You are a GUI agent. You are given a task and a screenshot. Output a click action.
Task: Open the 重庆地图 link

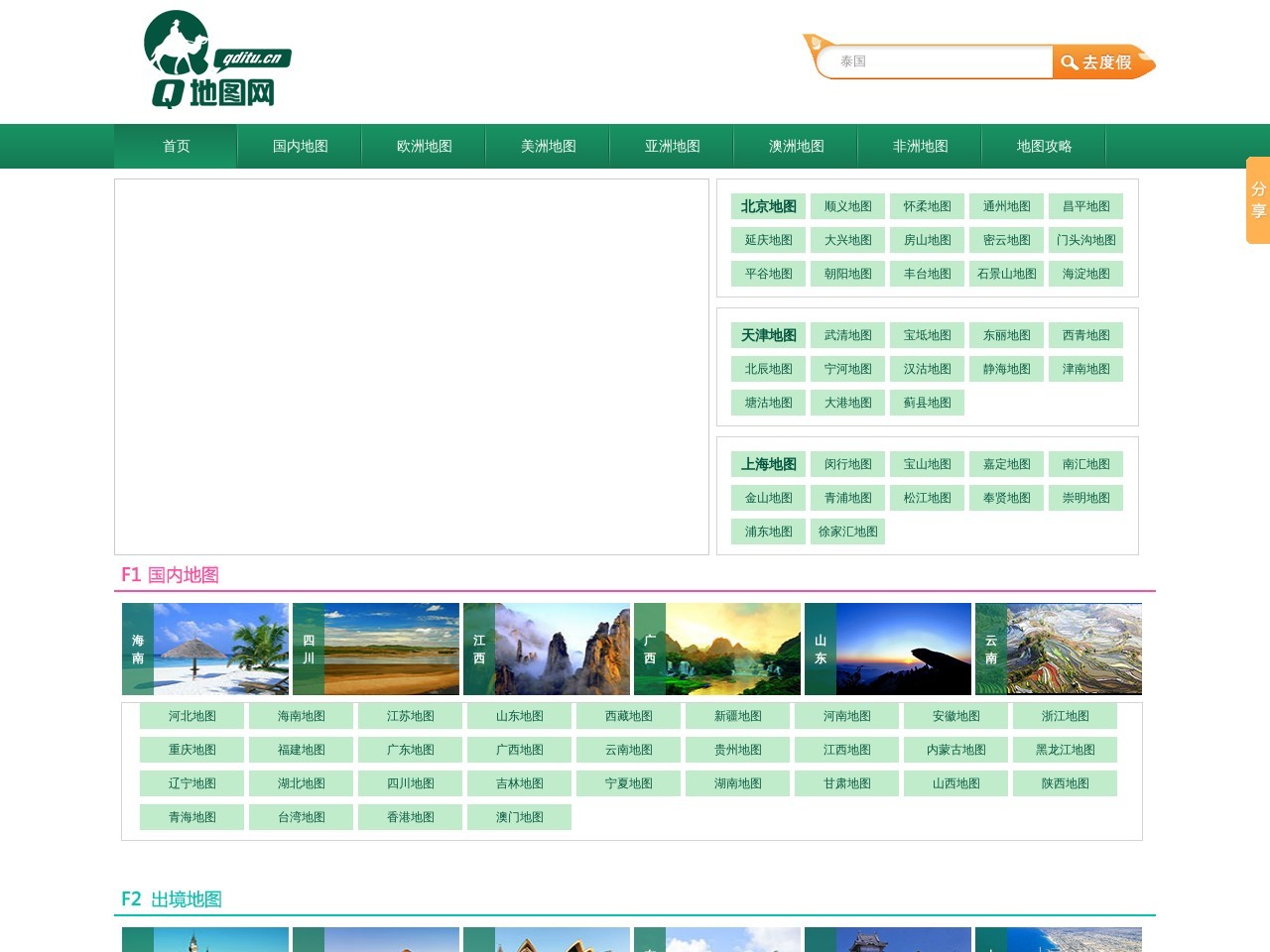pos(191,750)
